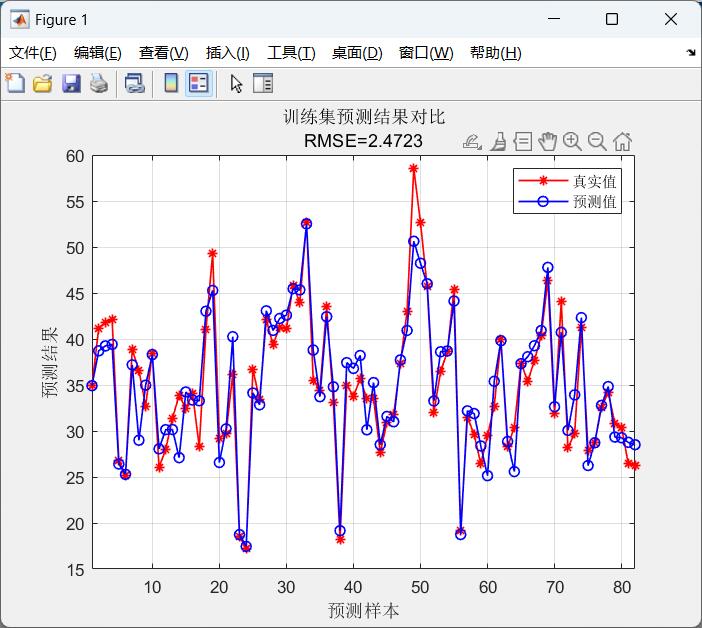This screenshot has height=628, width=702.
Task: Open the 窗口(W) menu
Action: (426, 53)
